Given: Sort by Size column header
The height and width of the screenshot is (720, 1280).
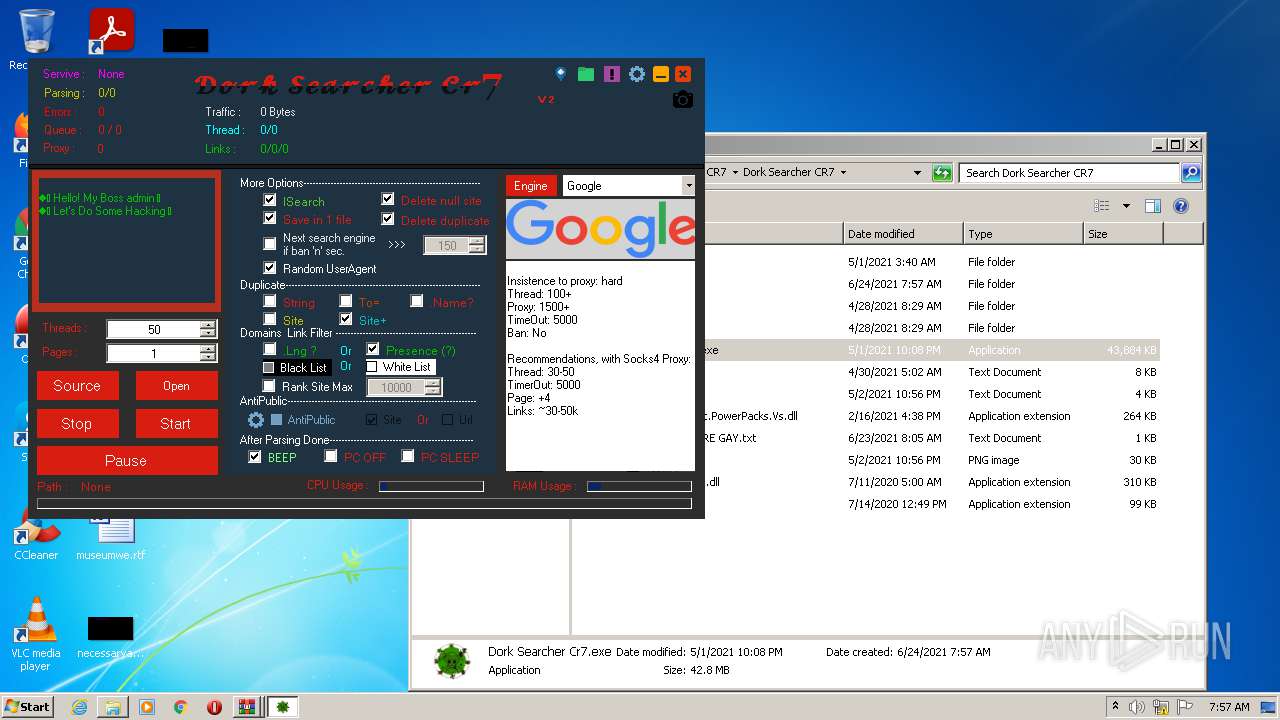Looking at the screenshot, I should tap(1123, 234).
